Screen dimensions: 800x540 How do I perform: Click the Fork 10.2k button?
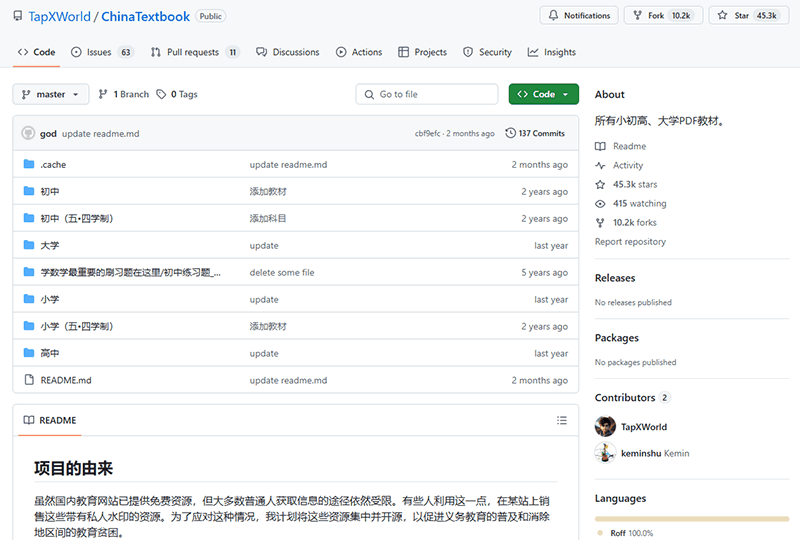663,15
